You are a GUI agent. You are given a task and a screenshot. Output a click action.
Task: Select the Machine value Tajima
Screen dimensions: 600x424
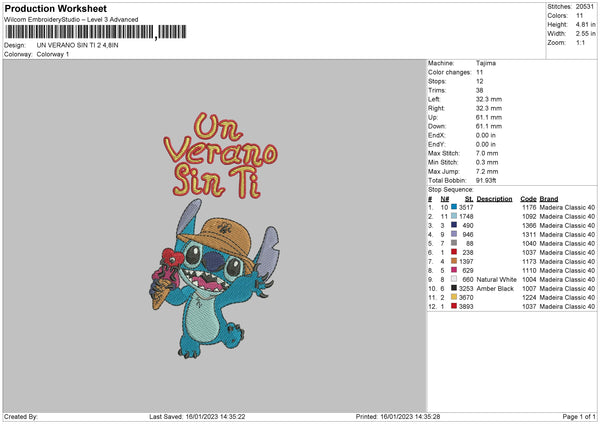(x=486, y=63)
